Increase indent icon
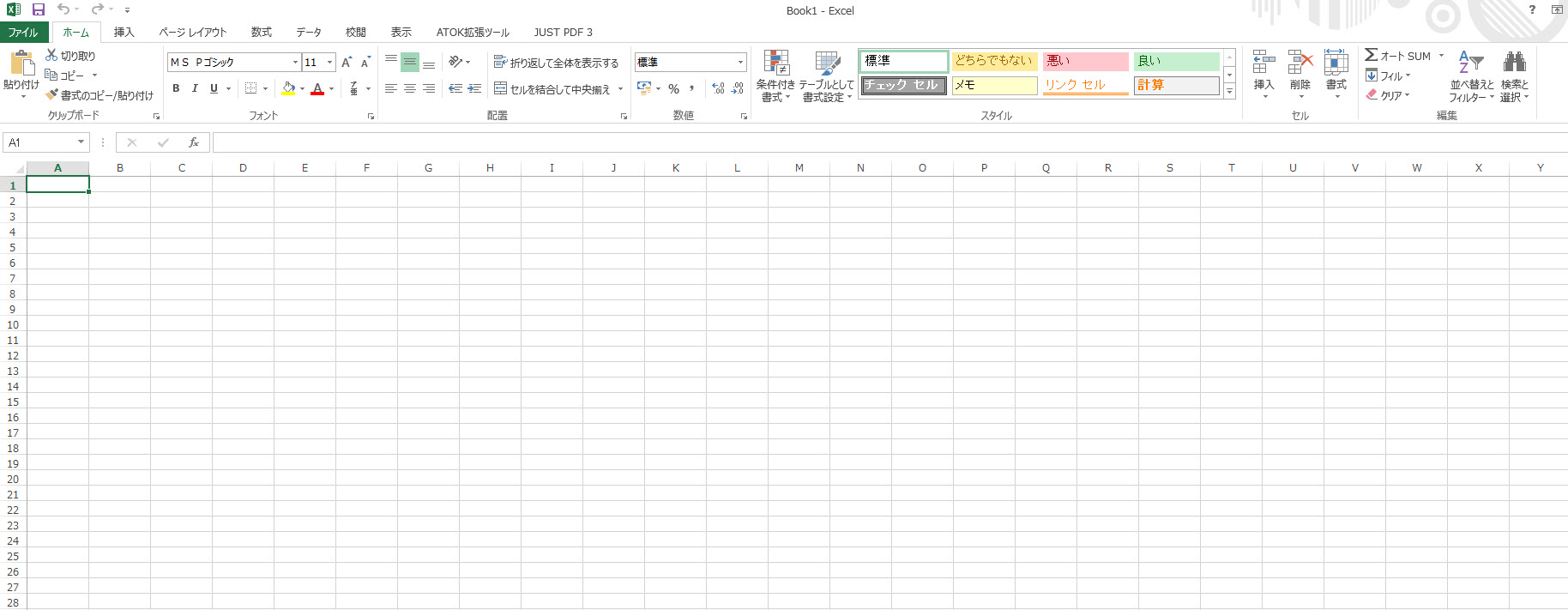The height and width of the screenshot is (610, 1568). point(474,88)
